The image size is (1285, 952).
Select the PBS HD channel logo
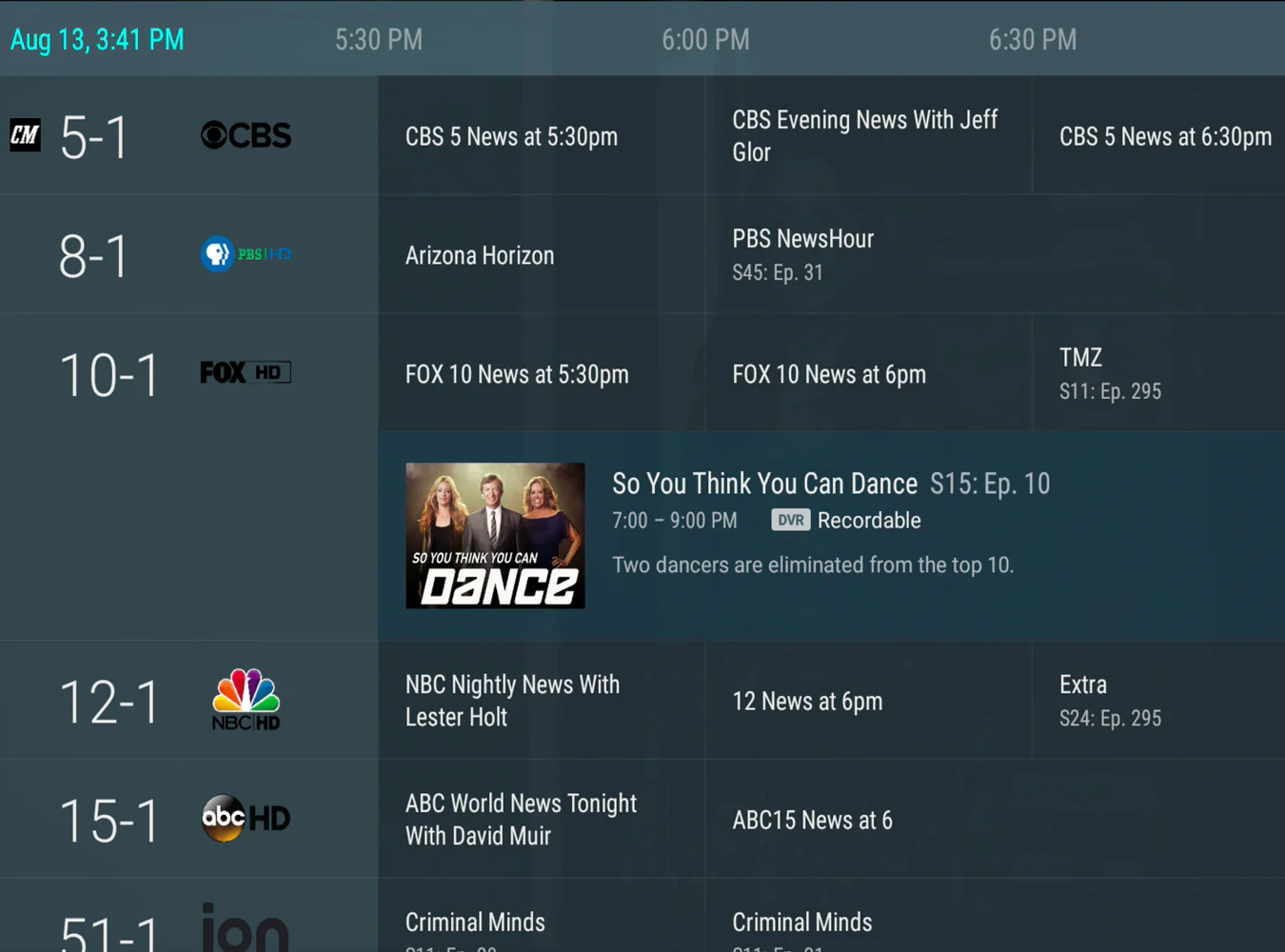246,254
